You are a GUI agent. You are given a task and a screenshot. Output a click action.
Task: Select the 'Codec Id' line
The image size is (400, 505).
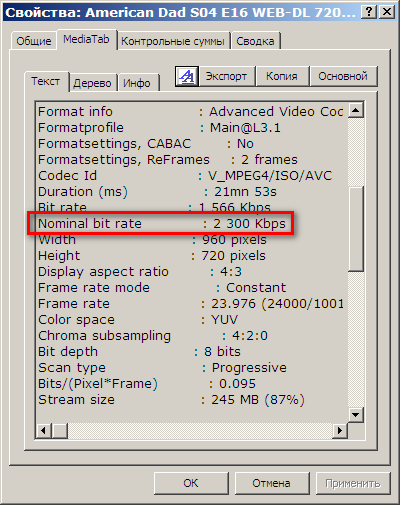[185, 176]
